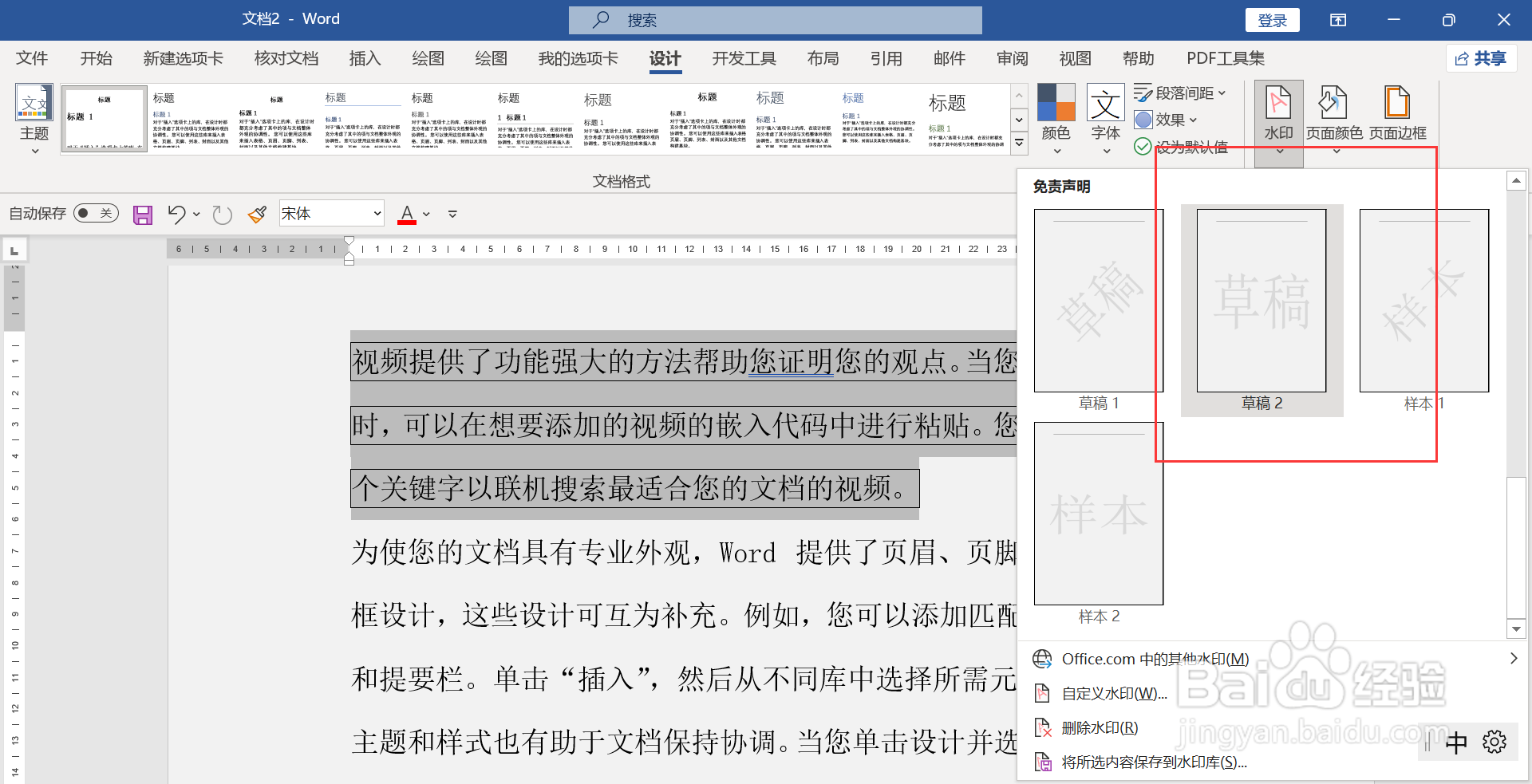The height and width of the screenshot is (784, 1532).
Task: Click the Paragraph Spacing (段落间距) icon
Action: [1143, 93]
